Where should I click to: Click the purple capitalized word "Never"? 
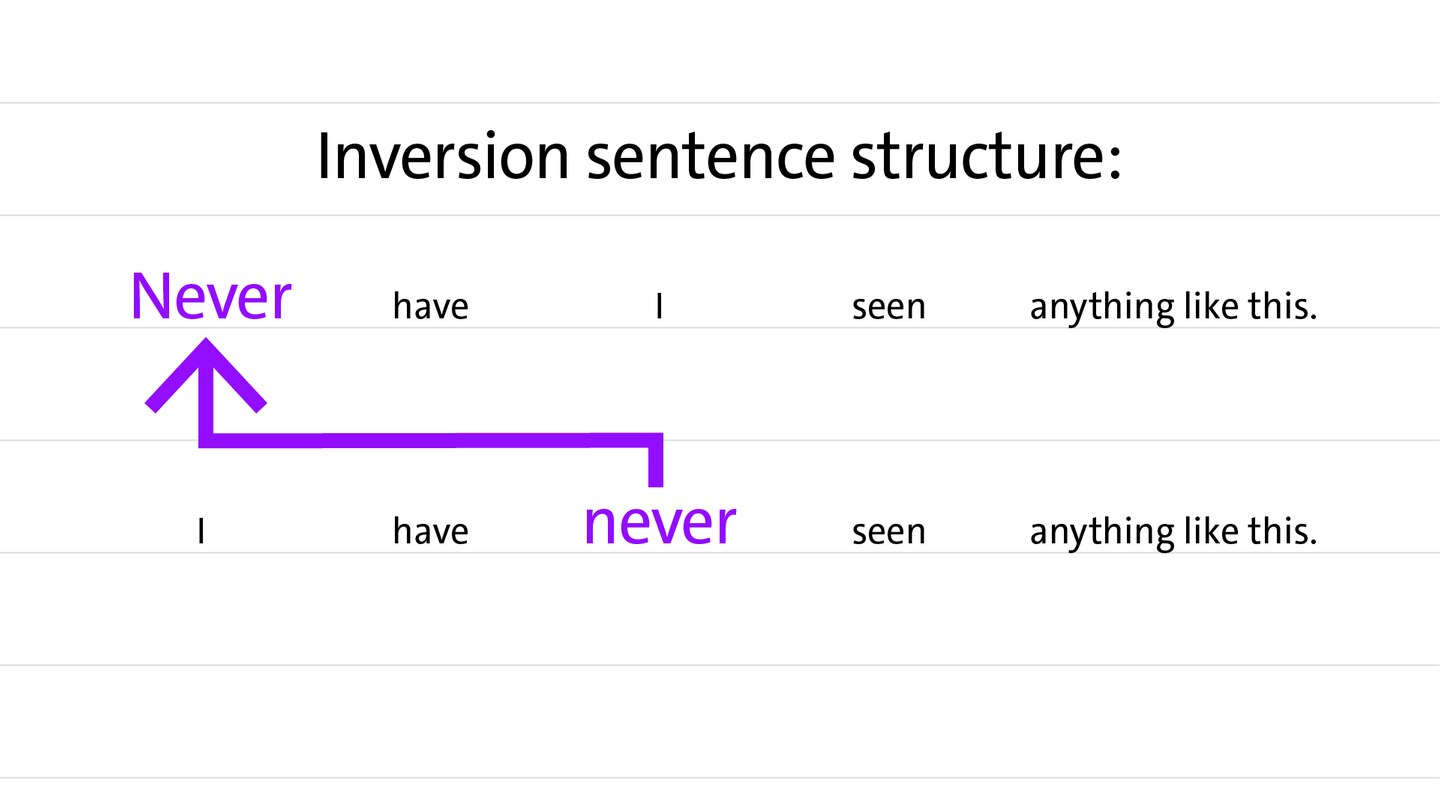(211, 297)
